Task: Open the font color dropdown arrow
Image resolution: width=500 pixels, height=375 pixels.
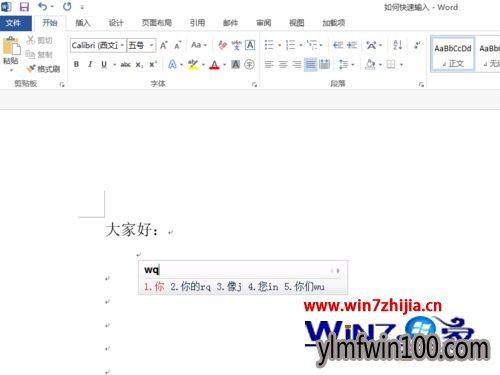Action: (225, 65)
